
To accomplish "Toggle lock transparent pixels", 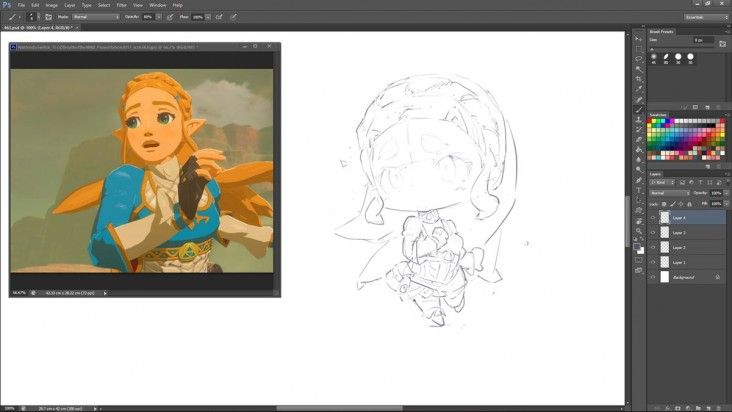I will [x=664, y=204].
